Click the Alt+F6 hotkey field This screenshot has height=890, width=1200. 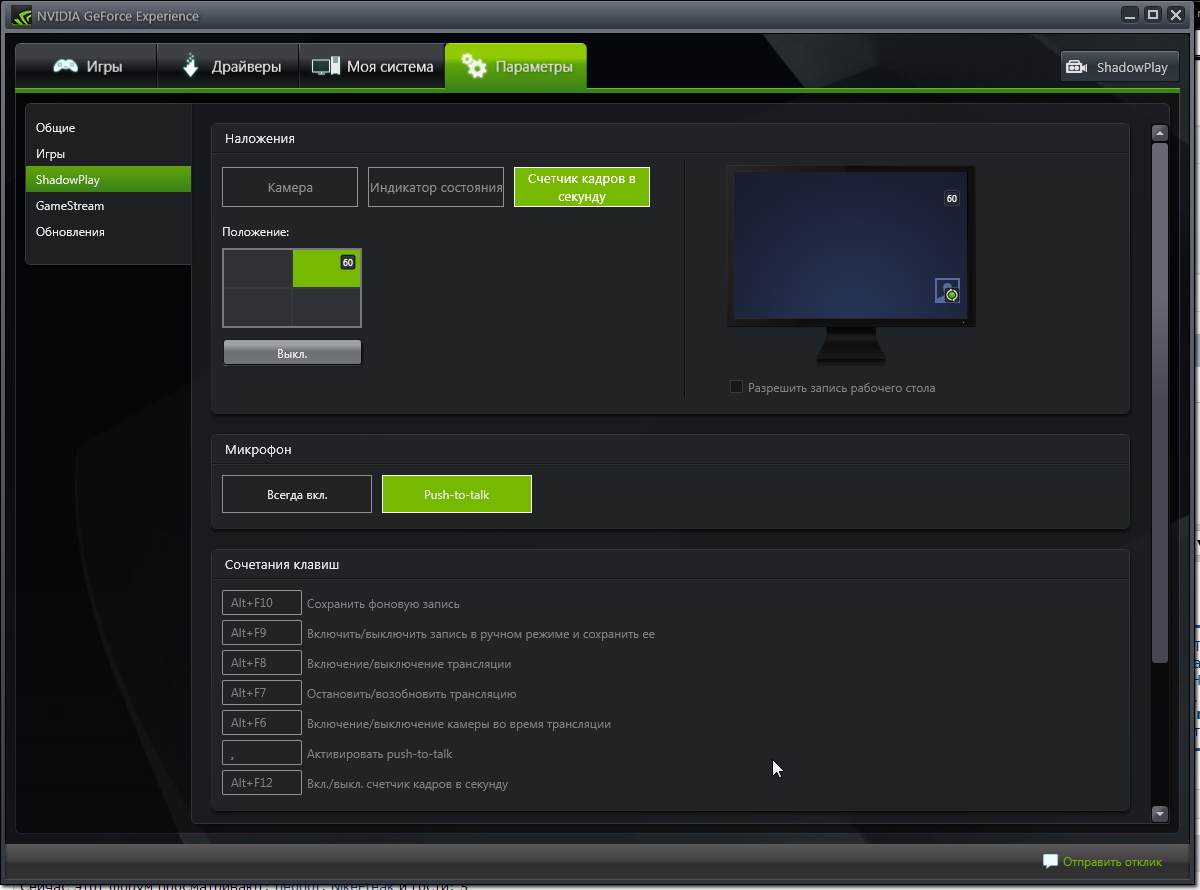click(262, 723)
